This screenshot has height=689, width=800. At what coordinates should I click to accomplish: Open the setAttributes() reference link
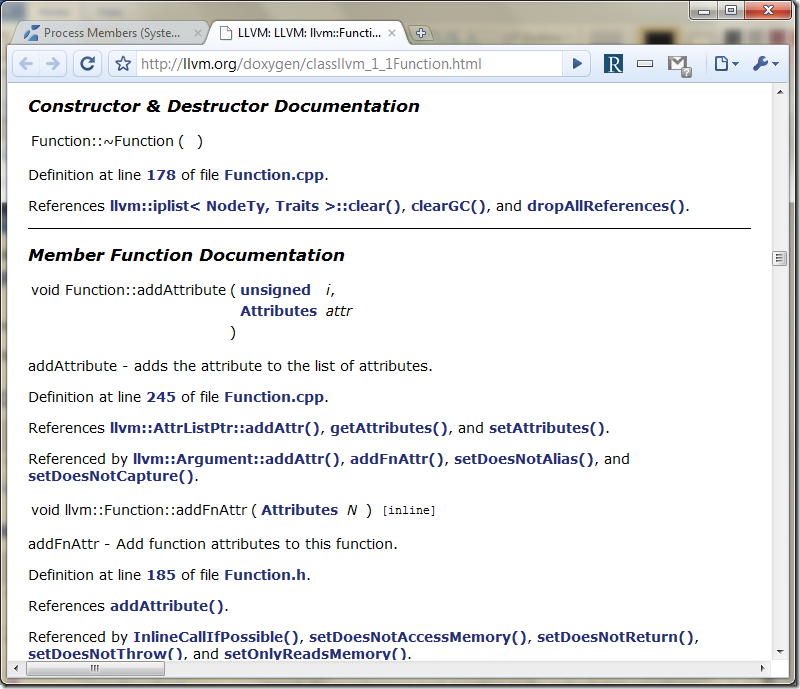coord(547,428)
